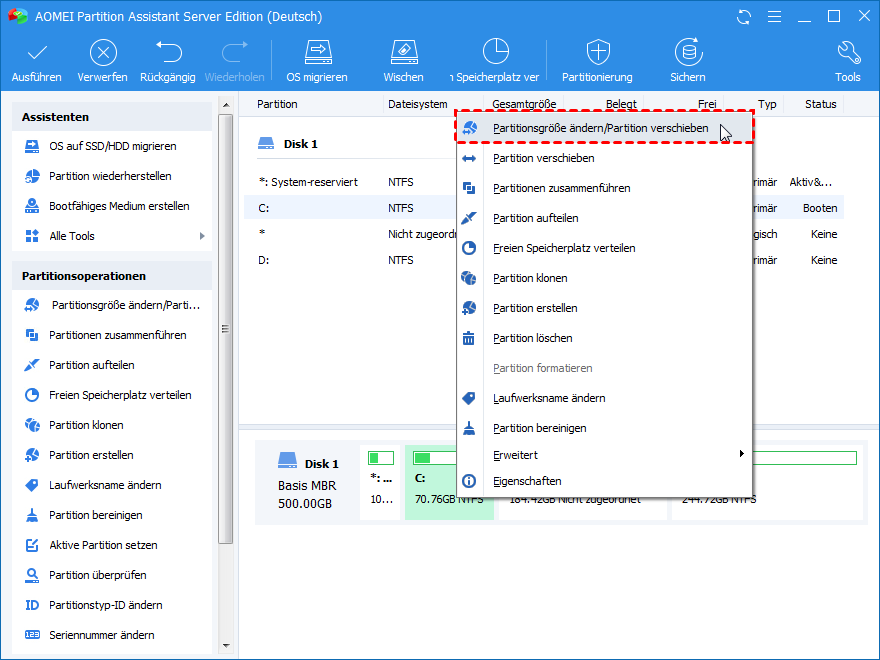The width and height of the screenshot is (880, 660).
Task: Open the Speicherplatz verteilen pie toolbar icon
Action: tap(496, 52)
